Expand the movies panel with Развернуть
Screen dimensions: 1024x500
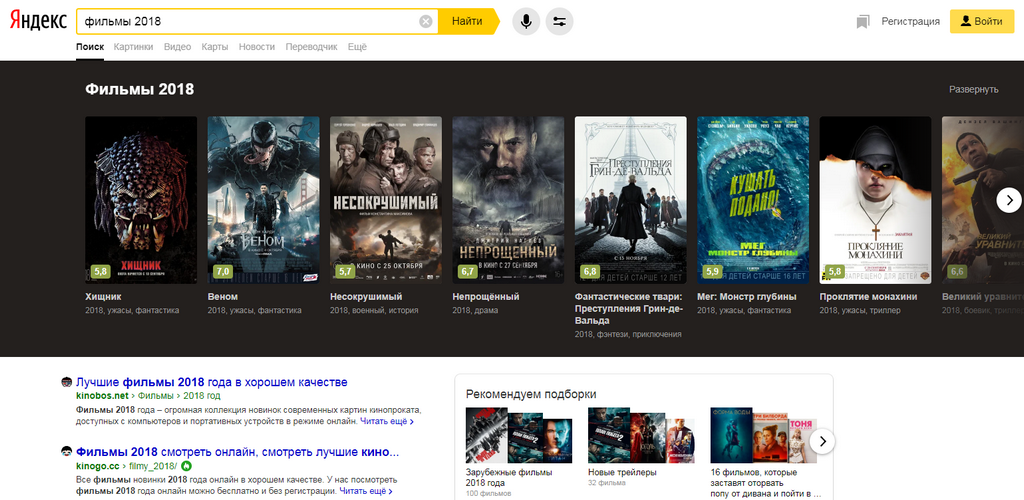(974, 89)
